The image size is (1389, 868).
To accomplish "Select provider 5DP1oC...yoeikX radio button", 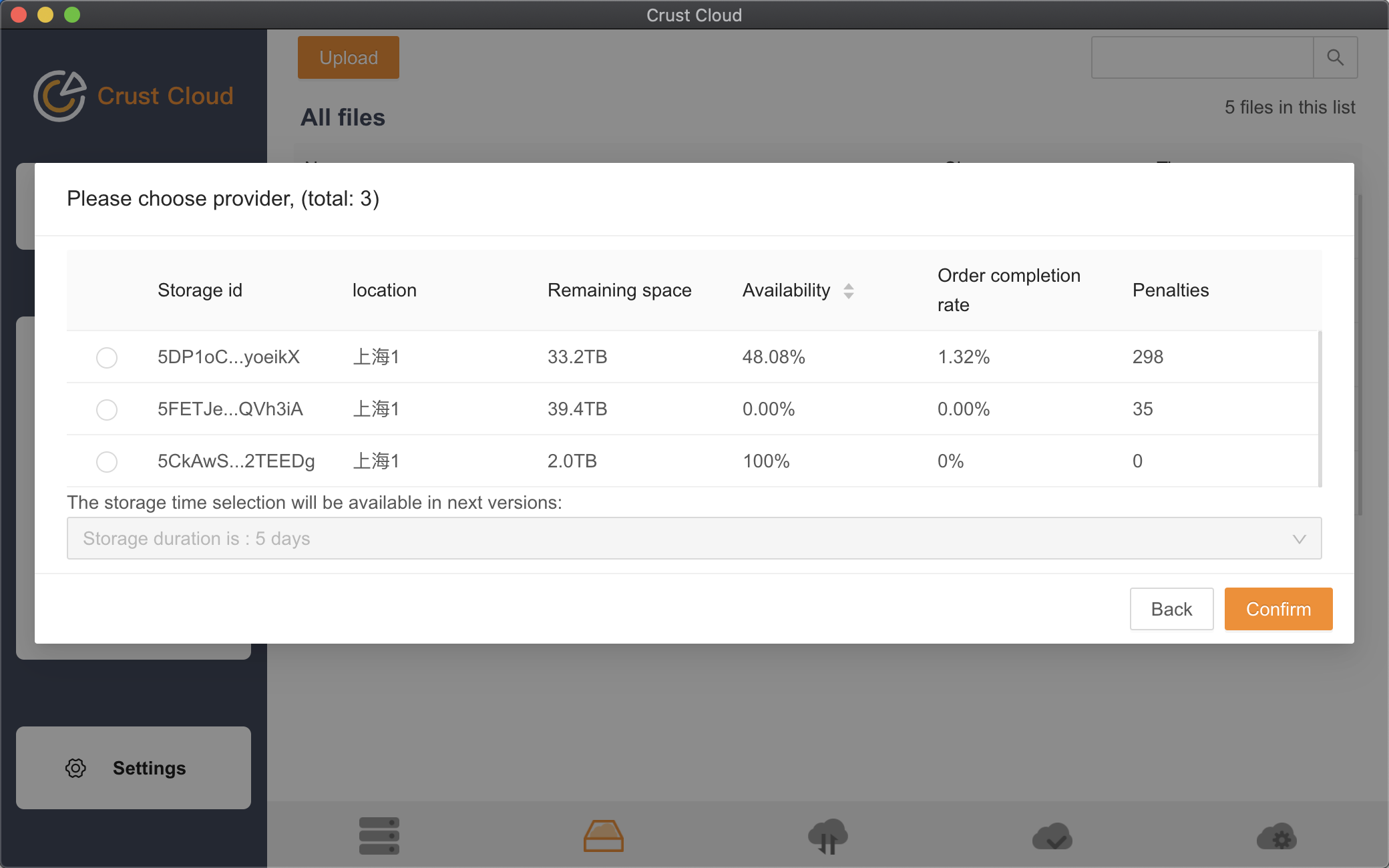I will click(x=107, y=358).
